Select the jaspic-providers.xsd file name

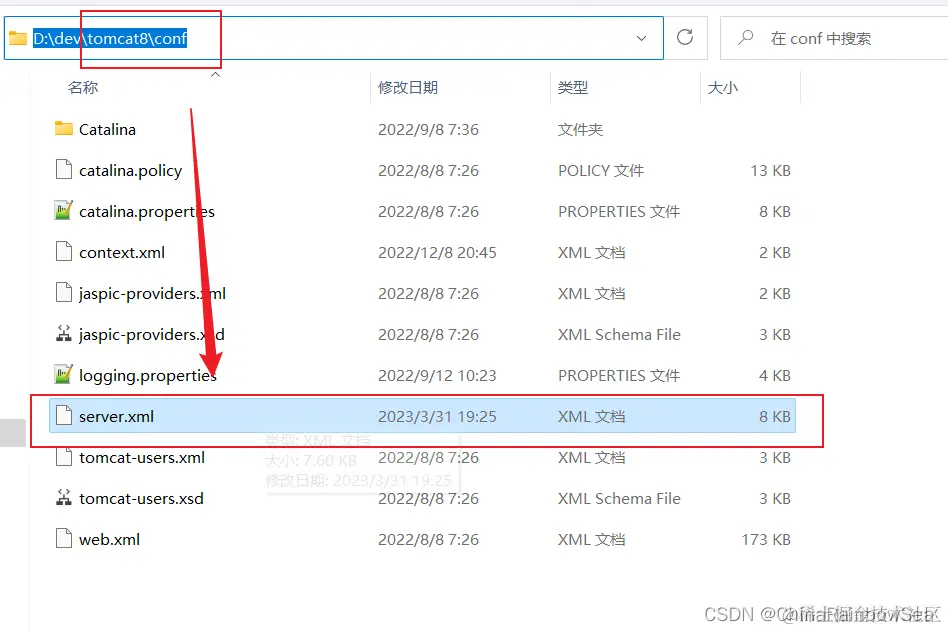coord(151,335)
